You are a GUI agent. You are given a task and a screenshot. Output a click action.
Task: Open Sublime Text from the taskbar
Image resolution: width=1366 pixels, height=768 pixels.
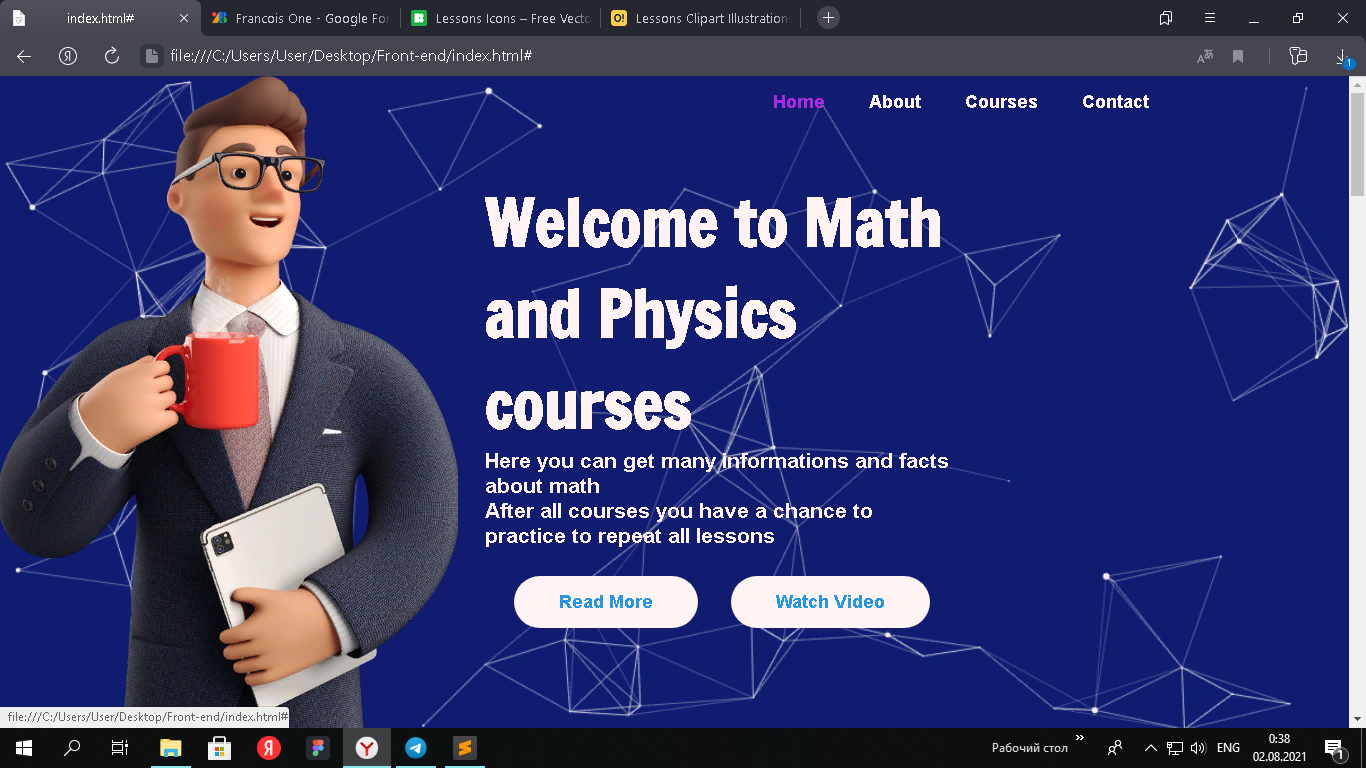click(x=465, y=747)
